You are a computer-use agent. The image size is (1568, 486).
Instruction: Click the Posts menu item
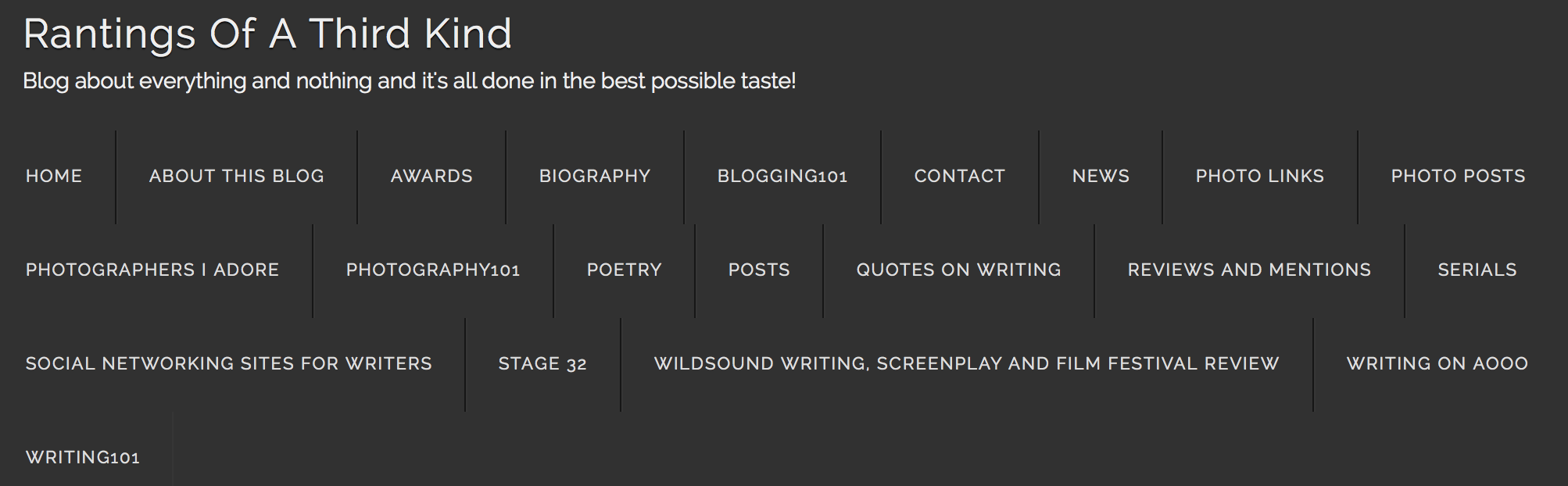[759, 270]
